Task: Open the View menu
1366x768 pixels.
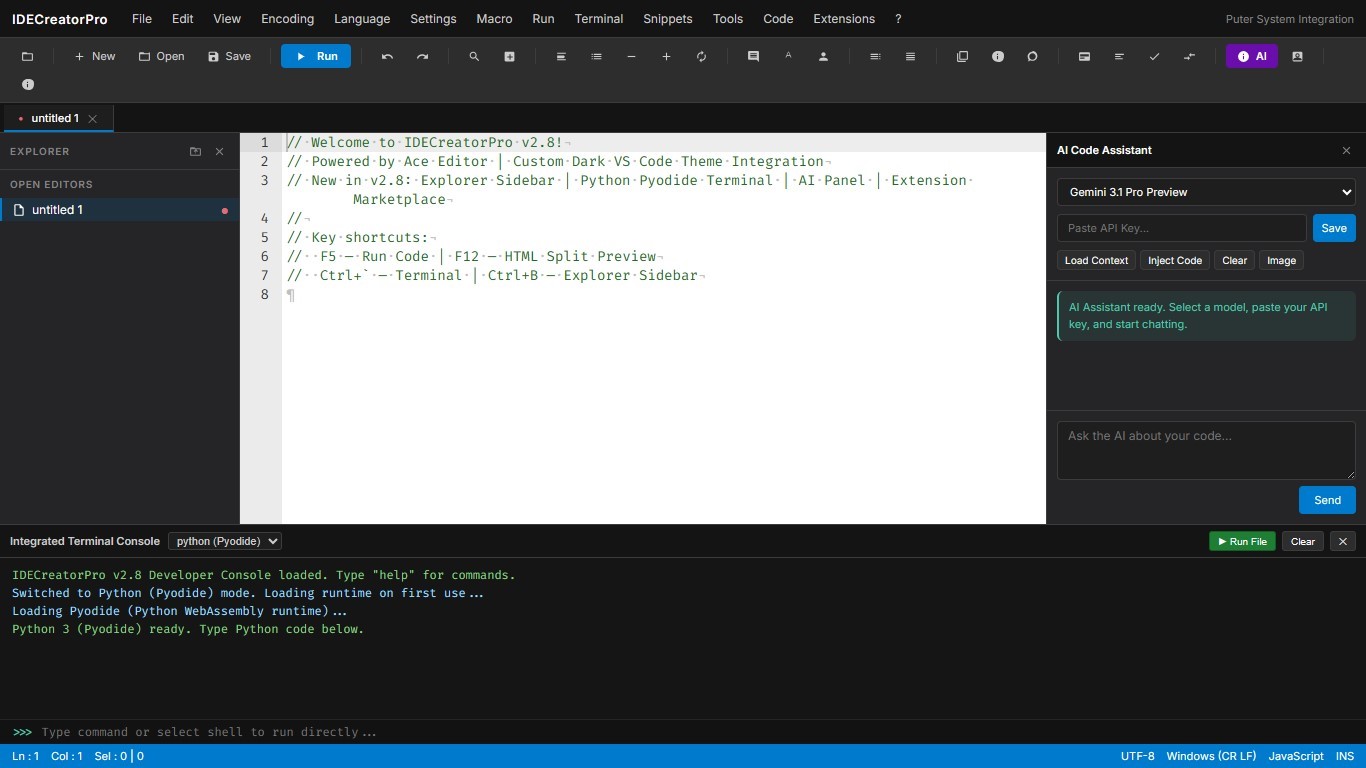Action: tap(227, 19)
